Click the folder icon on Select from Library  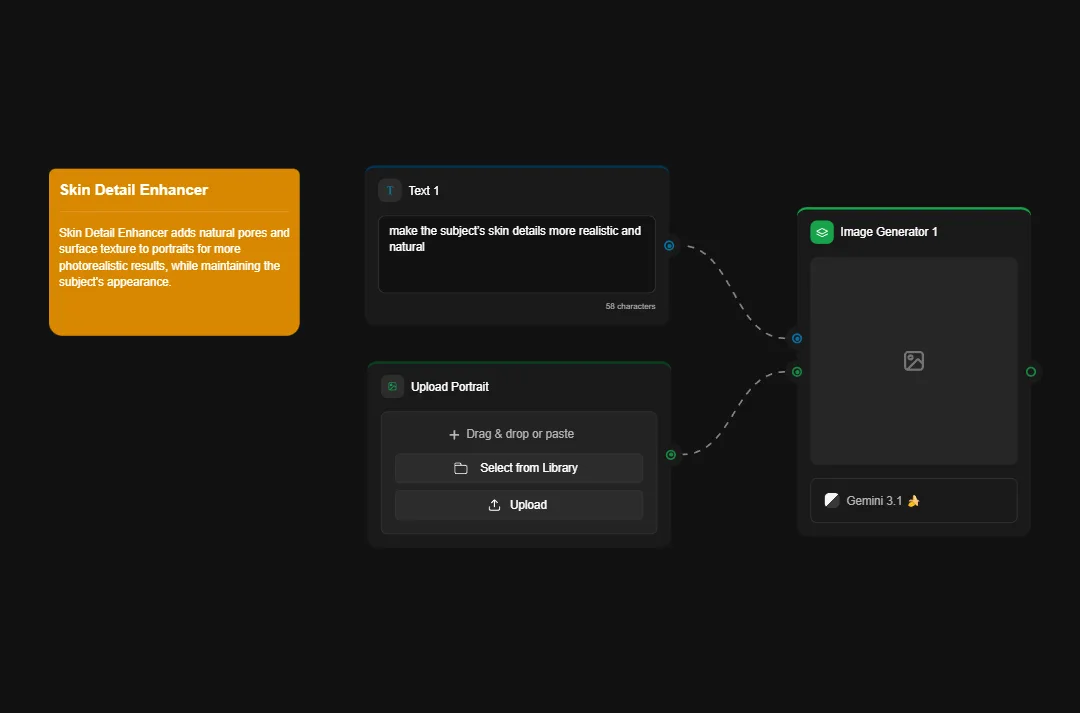tap(459, 467)
